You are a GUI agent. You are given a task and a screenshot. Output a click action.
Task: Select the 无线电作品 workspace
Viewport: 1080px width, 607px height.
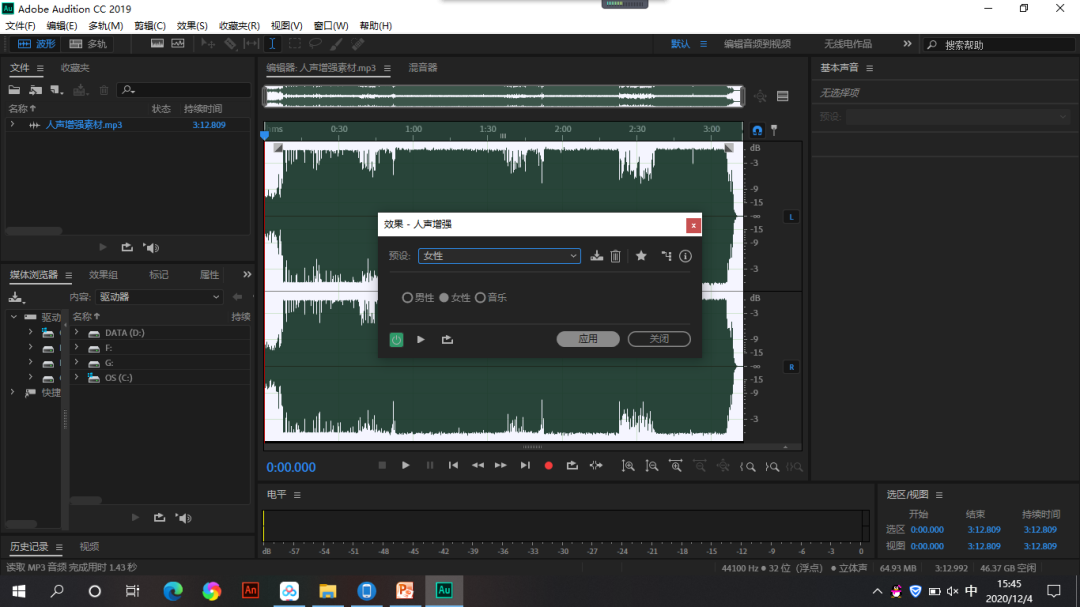[x=848, y=43]
